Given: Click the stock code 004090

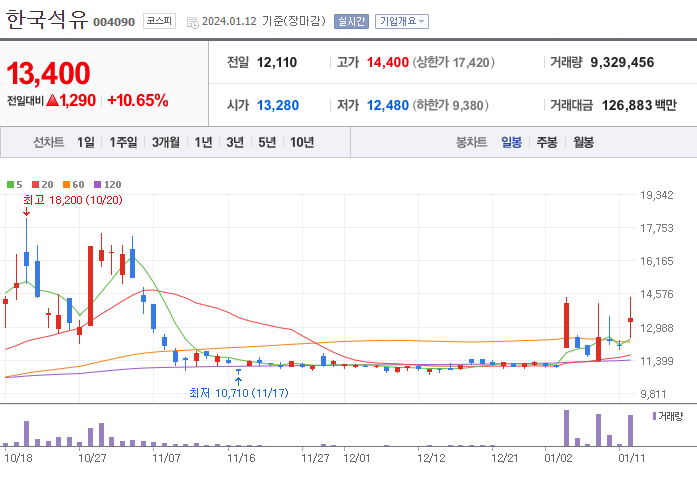Looking at the screenshot, I should pyautogui.click(x=114, y=22).
